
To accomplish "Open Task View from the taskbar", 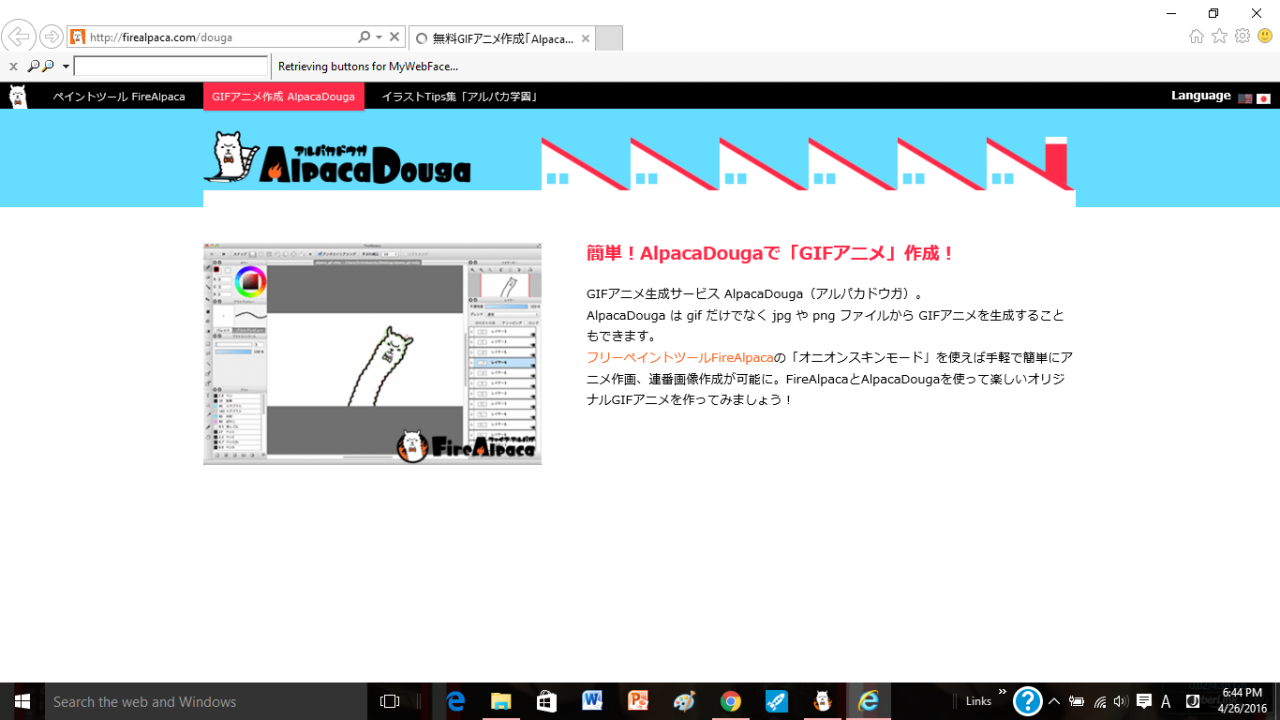I will click(x=390, y=701).
